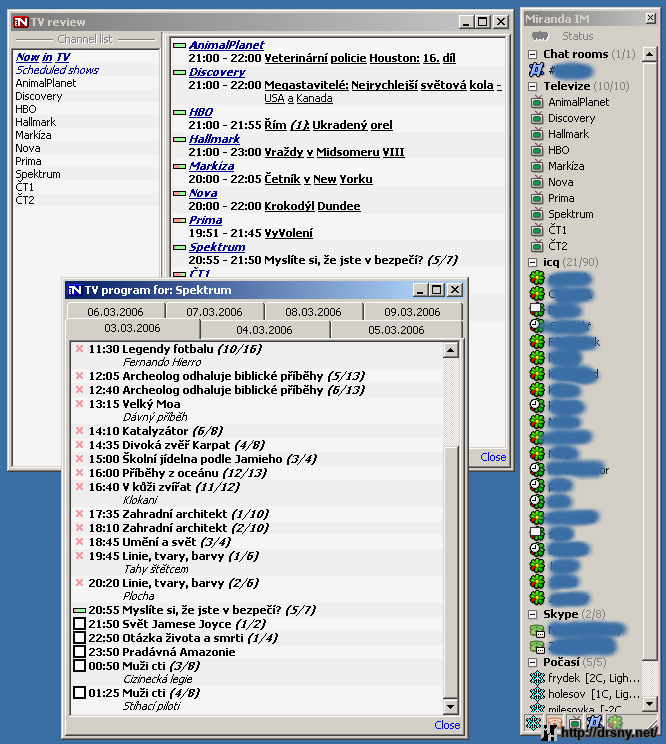
Task: Click the ČT1 TV icon in Miranda
Action: tap(537, 230)
